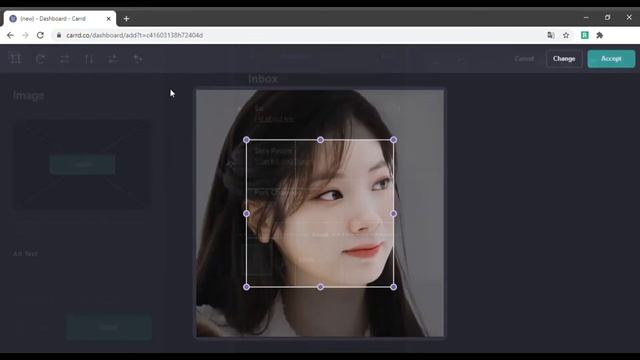The image size is (640, 360).
Task: Click the middle-right crop handle
Action: 393,213
